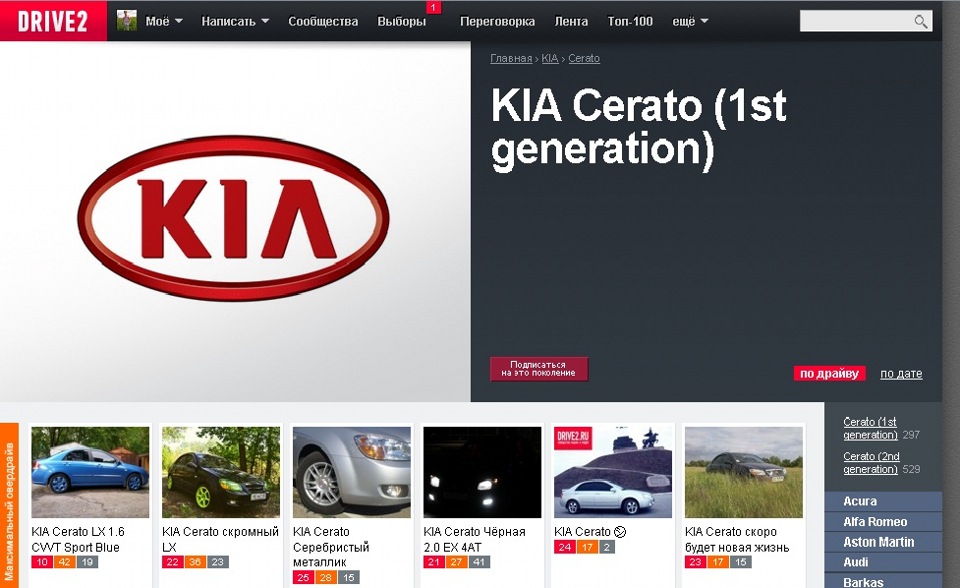Click red counter 25 under Серебристый металлик
This screenshot has height=588, width=960.
point(303,577)
